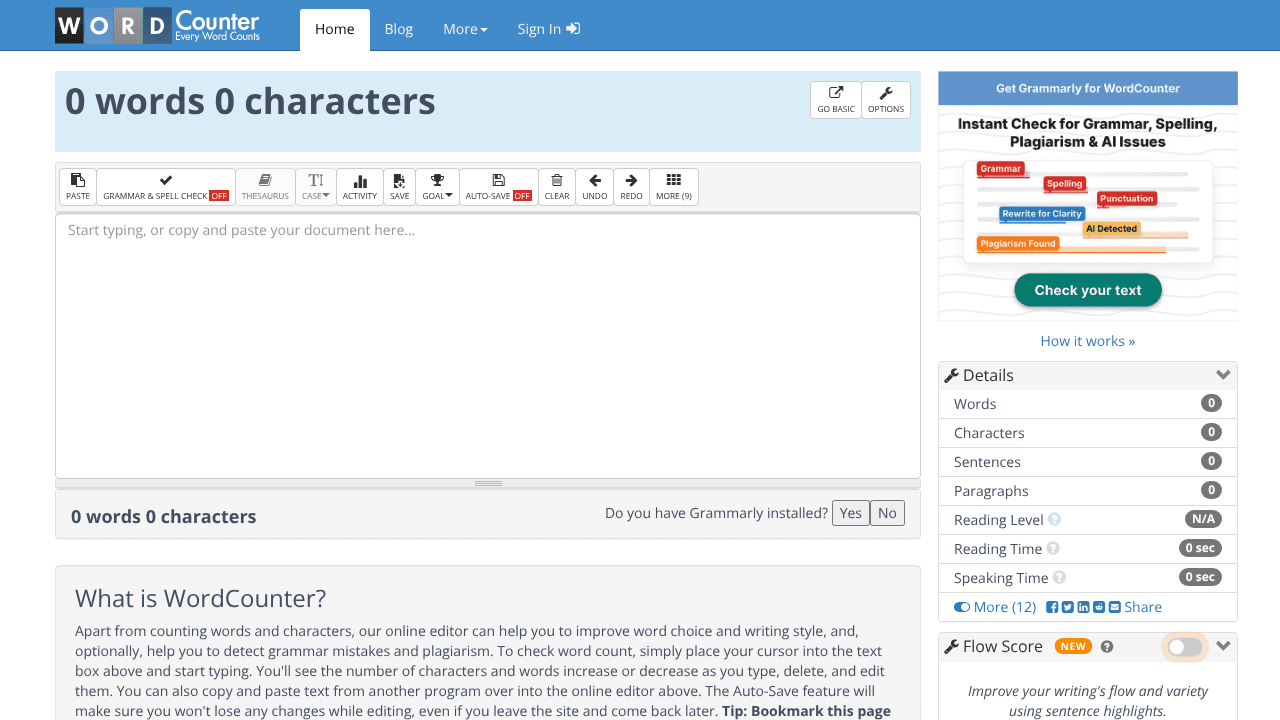Click Get Grammarly for WordCounter banner
1280x720 pixels.
coord(1088,88)
